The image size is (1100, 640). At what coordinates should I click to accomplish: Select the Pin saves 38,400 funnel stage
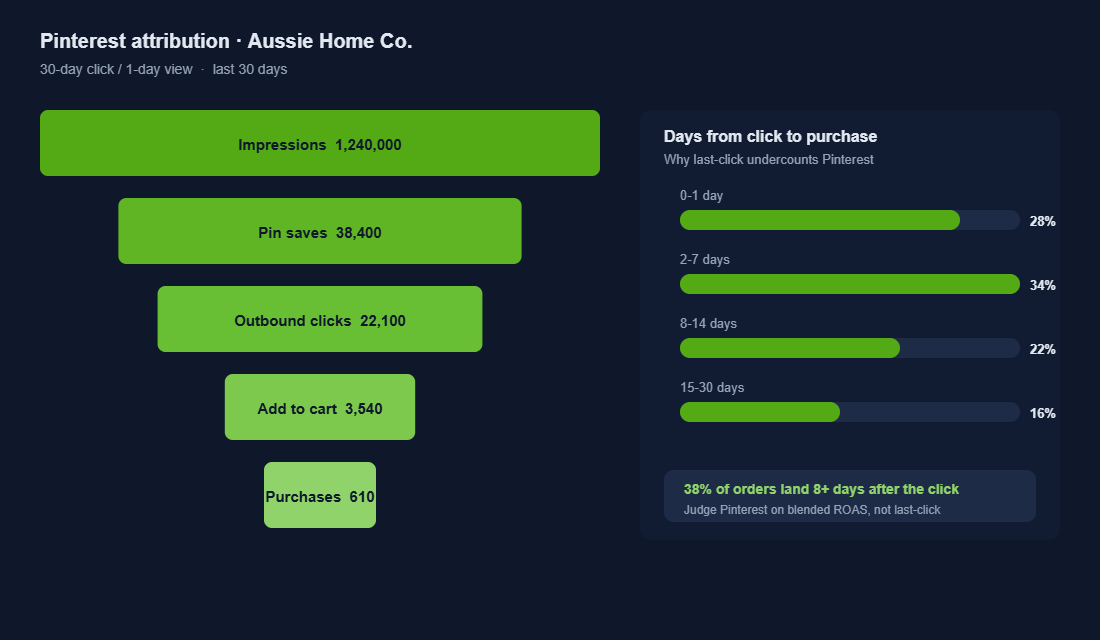(320, 231)
